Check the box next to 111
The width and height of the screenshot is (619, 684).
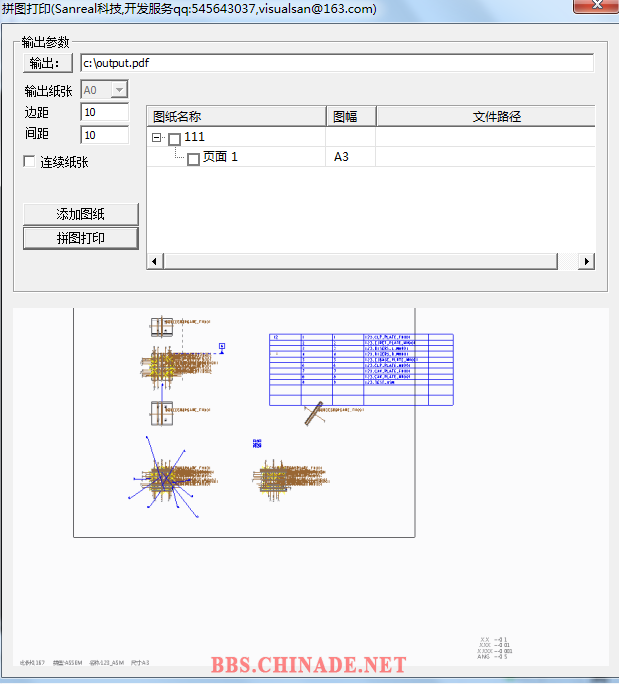(x=174, y=139)
